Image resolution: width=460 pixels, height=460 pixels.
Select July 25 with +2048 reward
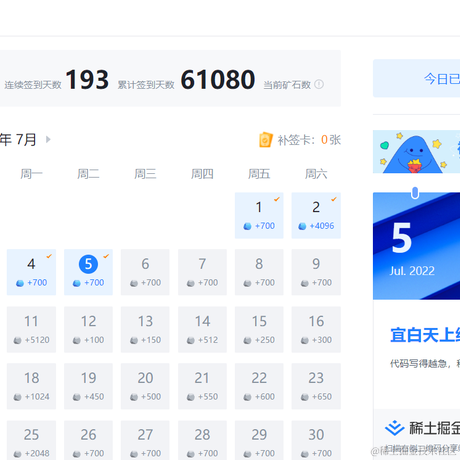click(x=31, y=440)
